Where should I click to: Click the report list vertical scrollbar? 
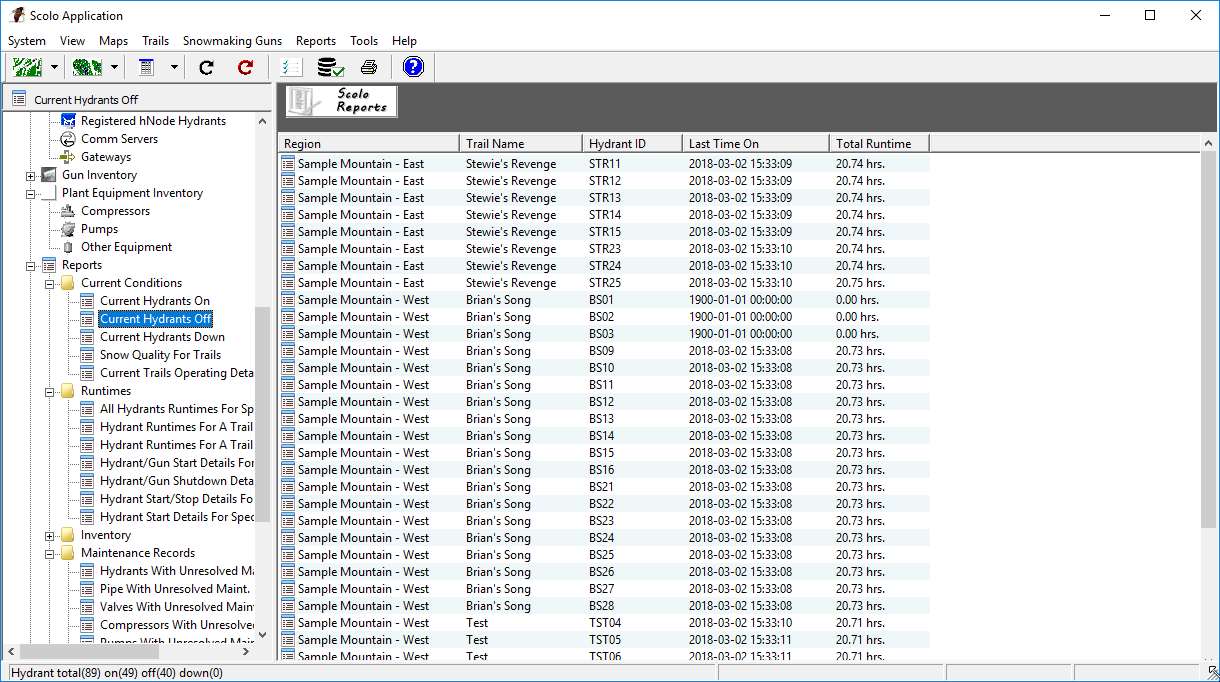1208,400
